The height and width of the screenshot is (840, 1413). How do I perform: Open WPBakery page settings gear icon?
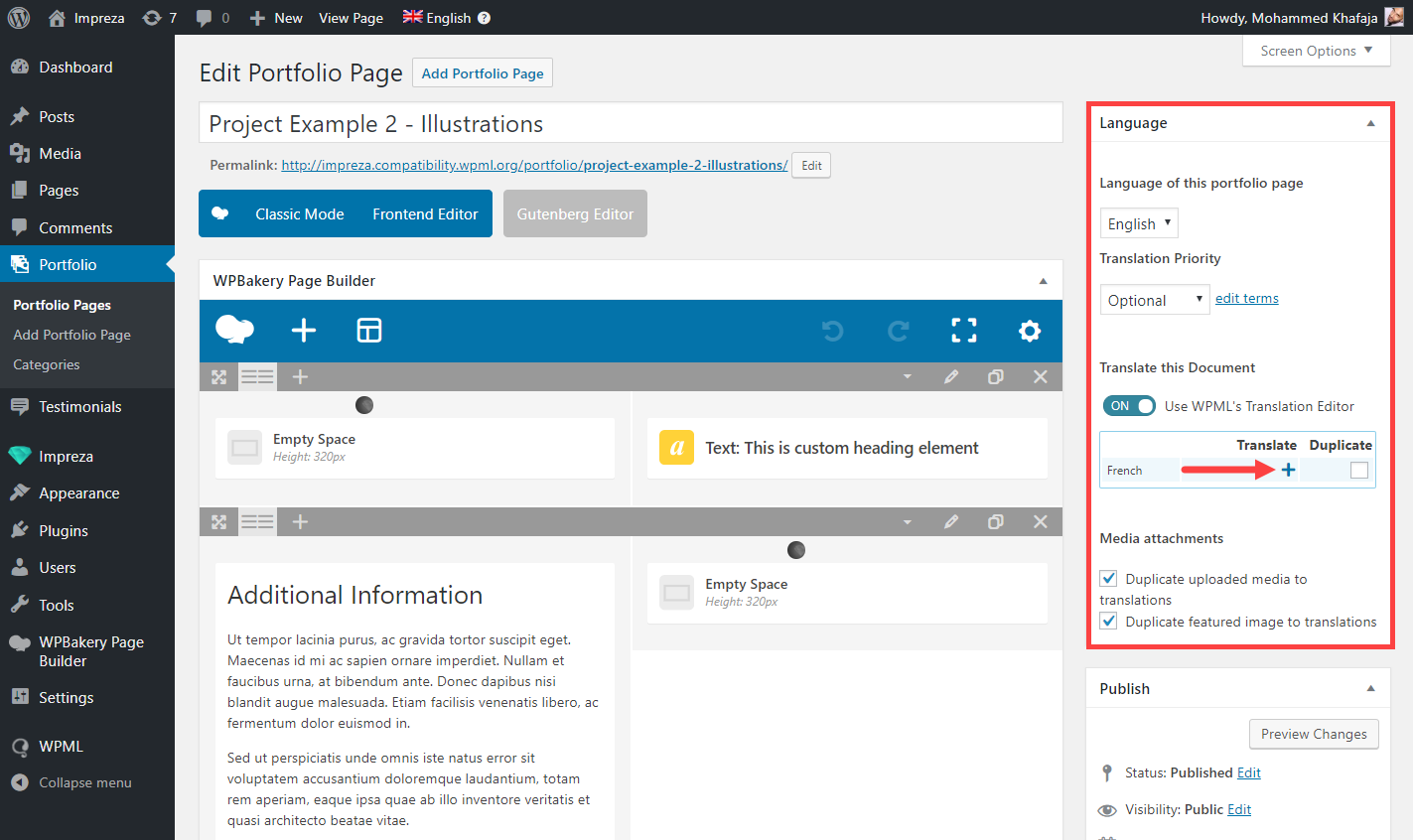1030,331
